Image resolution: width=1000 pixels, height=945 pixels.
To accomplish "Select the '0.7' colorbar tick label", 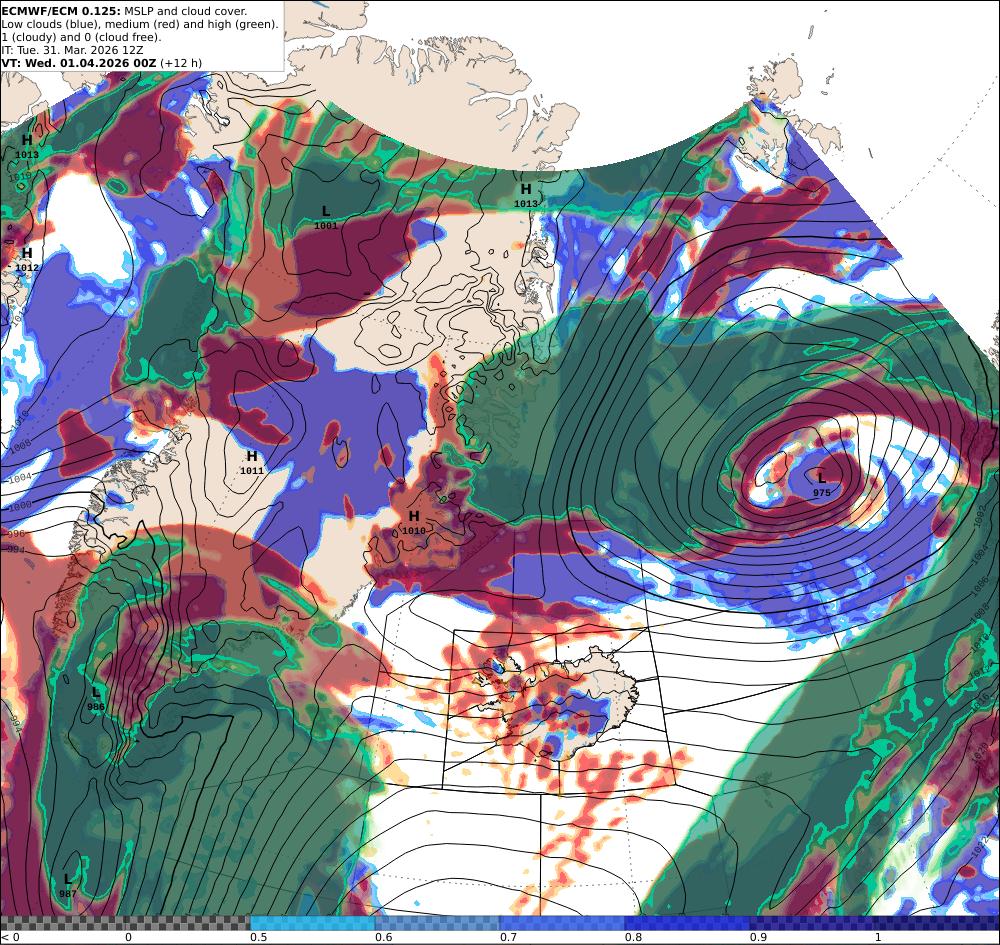I will pos(508,937).
